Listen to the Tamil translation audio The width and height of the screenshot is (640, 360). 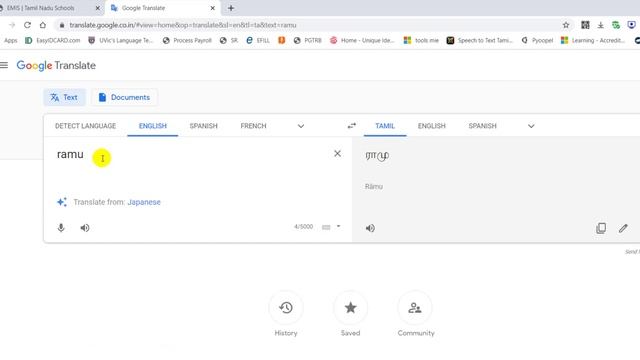tap(370, 228)
